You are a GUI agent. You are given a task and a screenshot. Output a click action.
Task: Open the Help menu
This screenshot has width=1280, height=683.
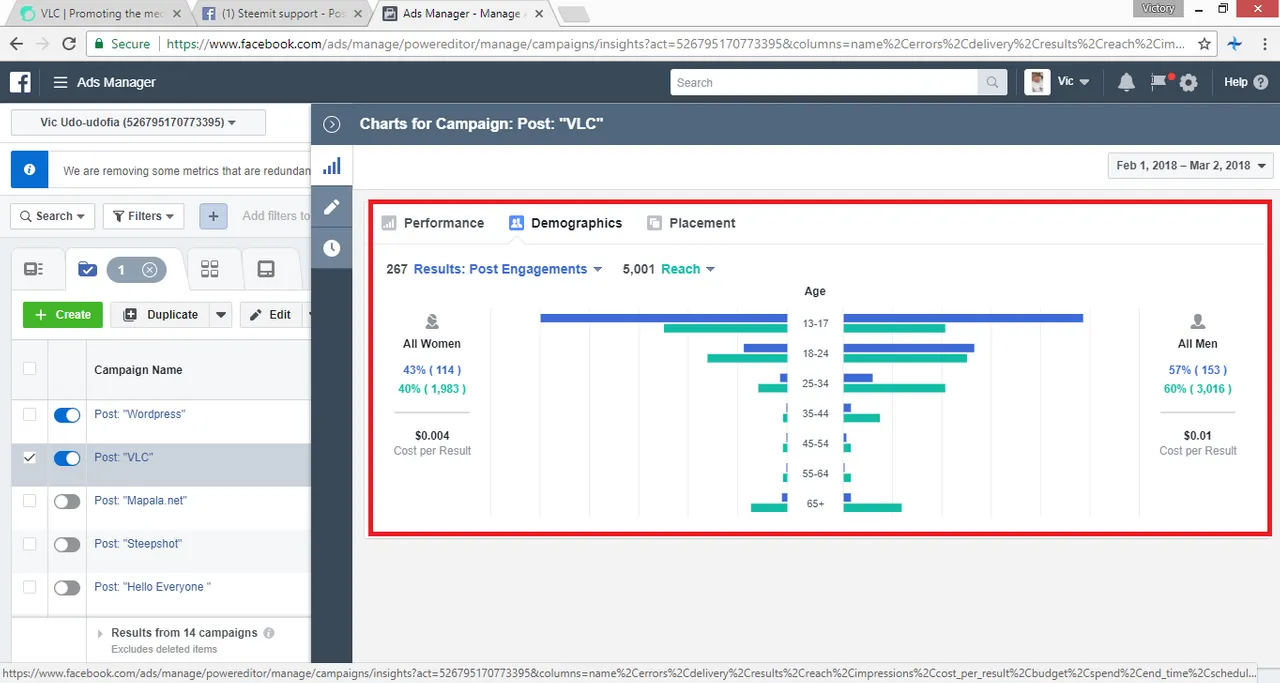(x=1246, y=82)
